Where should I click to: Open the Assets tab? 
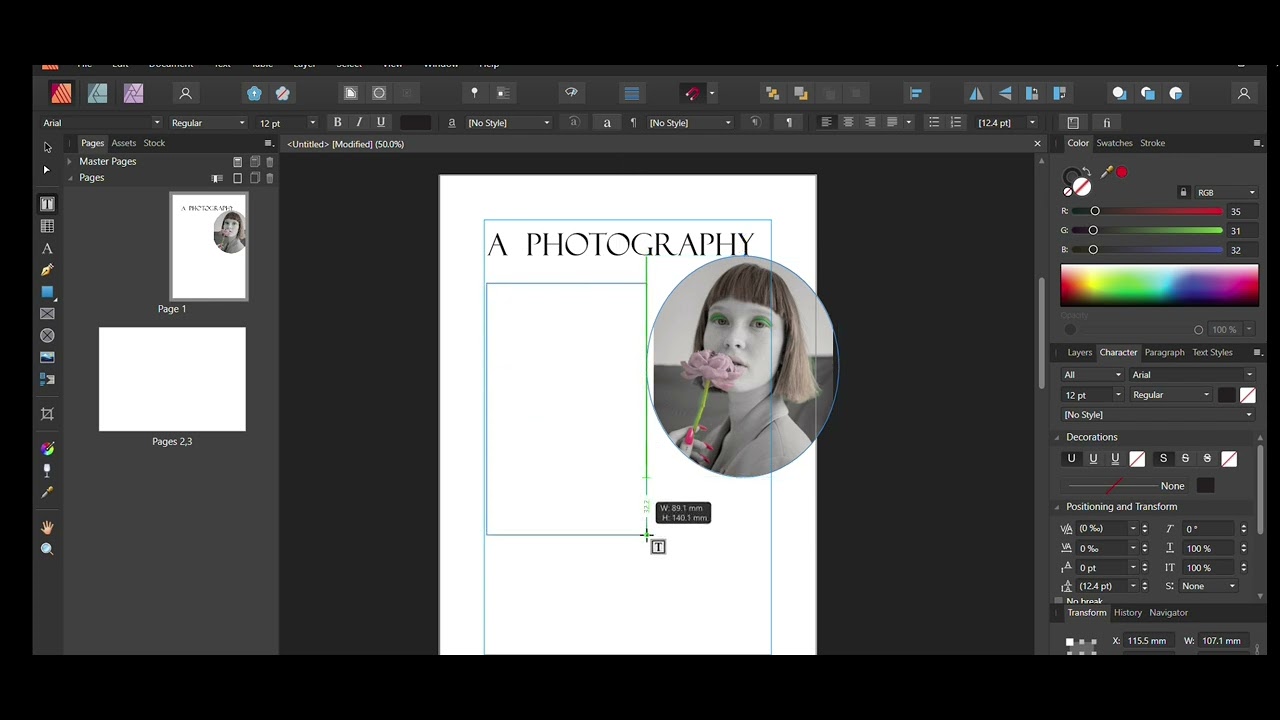click(124, 143)
